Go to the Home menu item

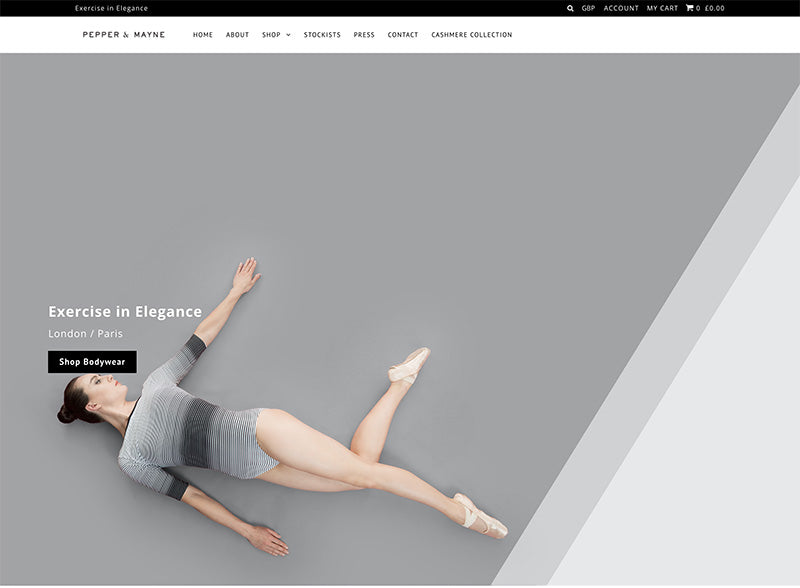(203, 35)
